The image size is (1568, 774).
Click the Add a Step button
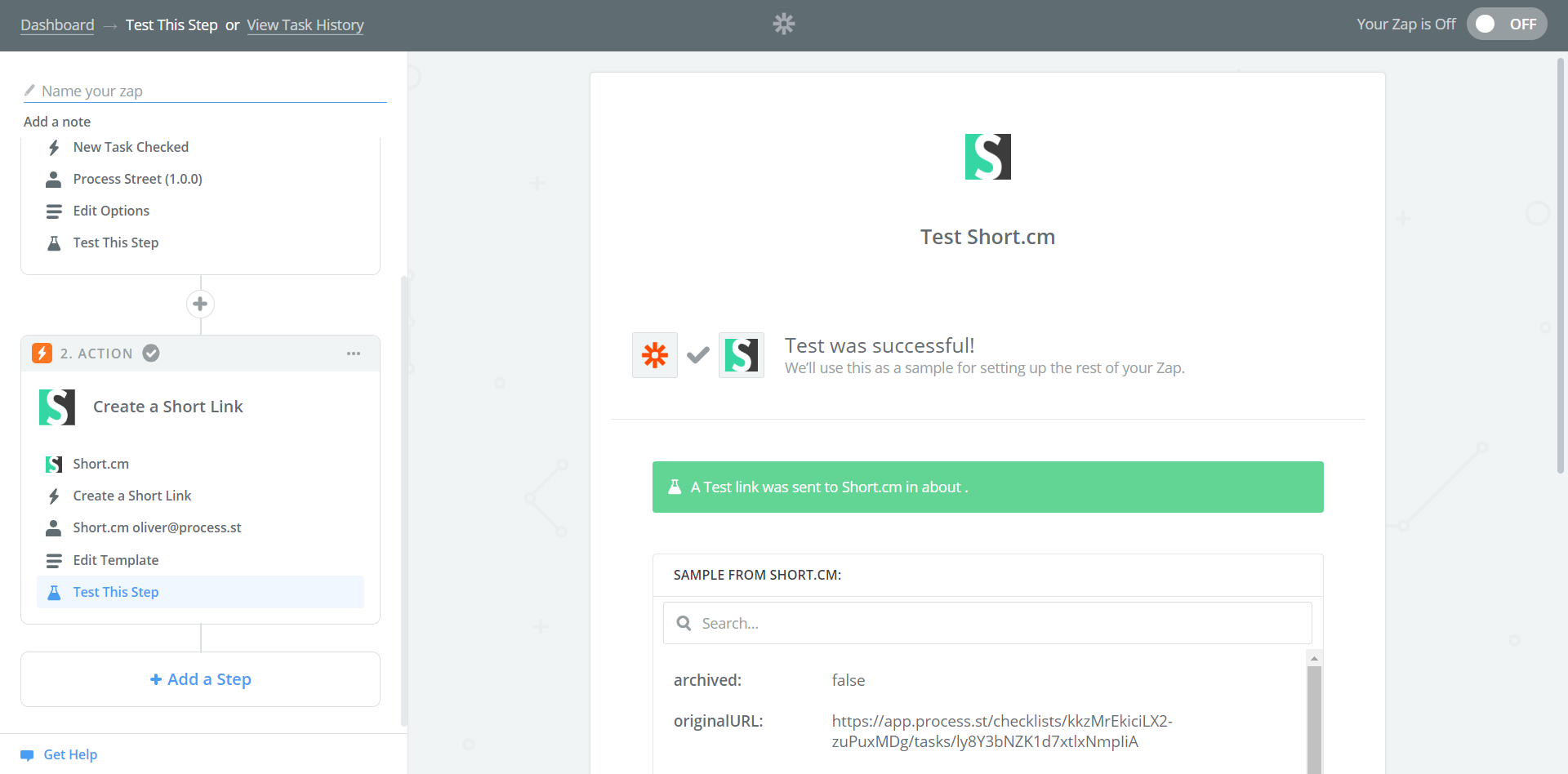click(x=200, y=678)
